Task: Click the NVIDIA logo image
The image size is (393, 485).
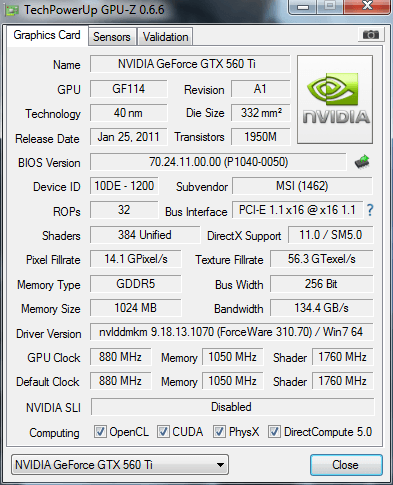Action: [x=335, y=100]
